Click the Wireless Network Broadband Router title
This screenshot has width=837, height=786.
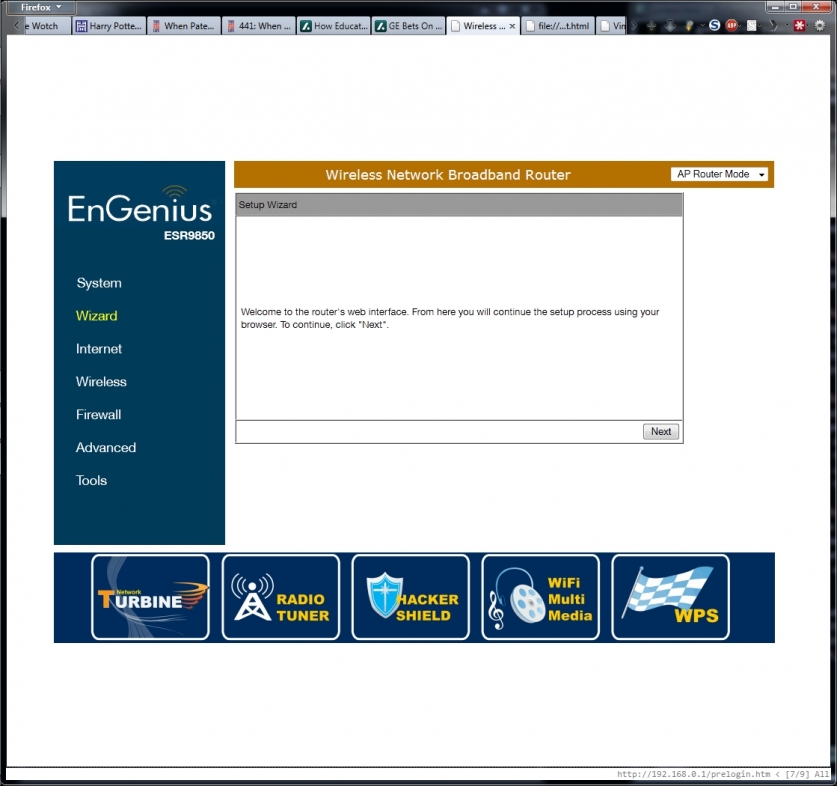click(x=448, y=175)
